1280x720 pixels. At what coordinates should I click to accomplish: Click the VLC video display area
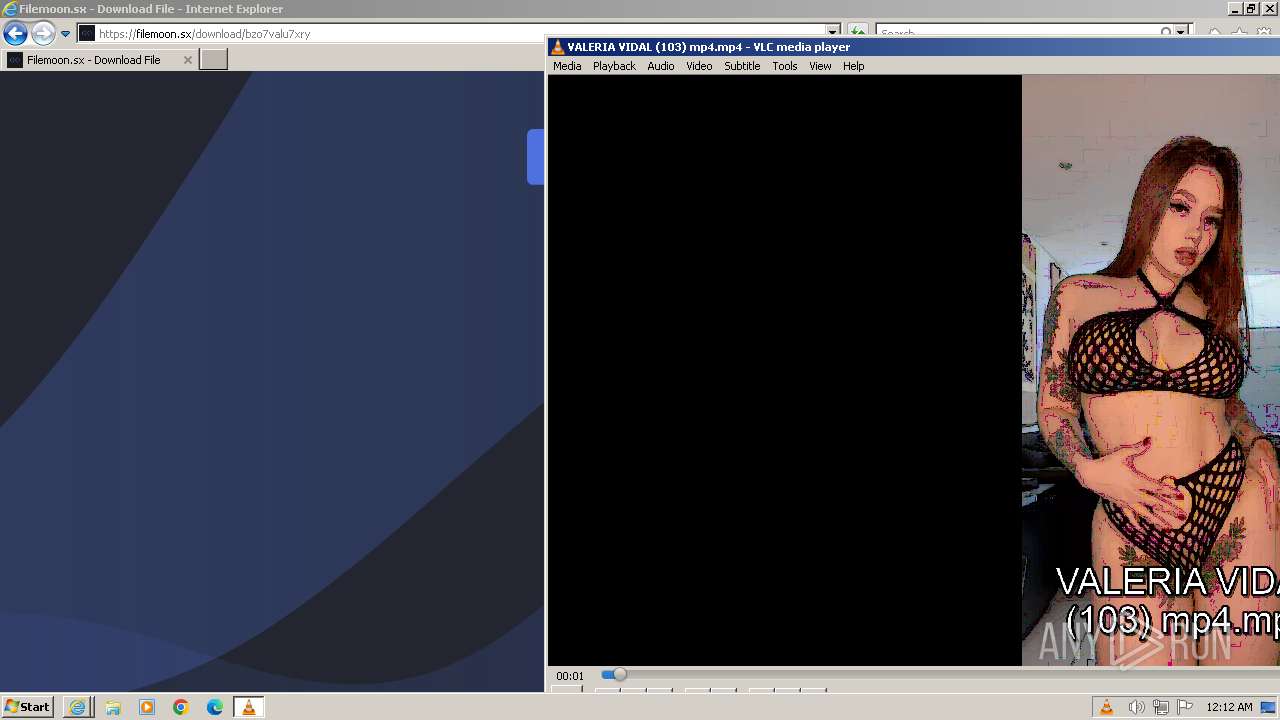coord(913,370)
